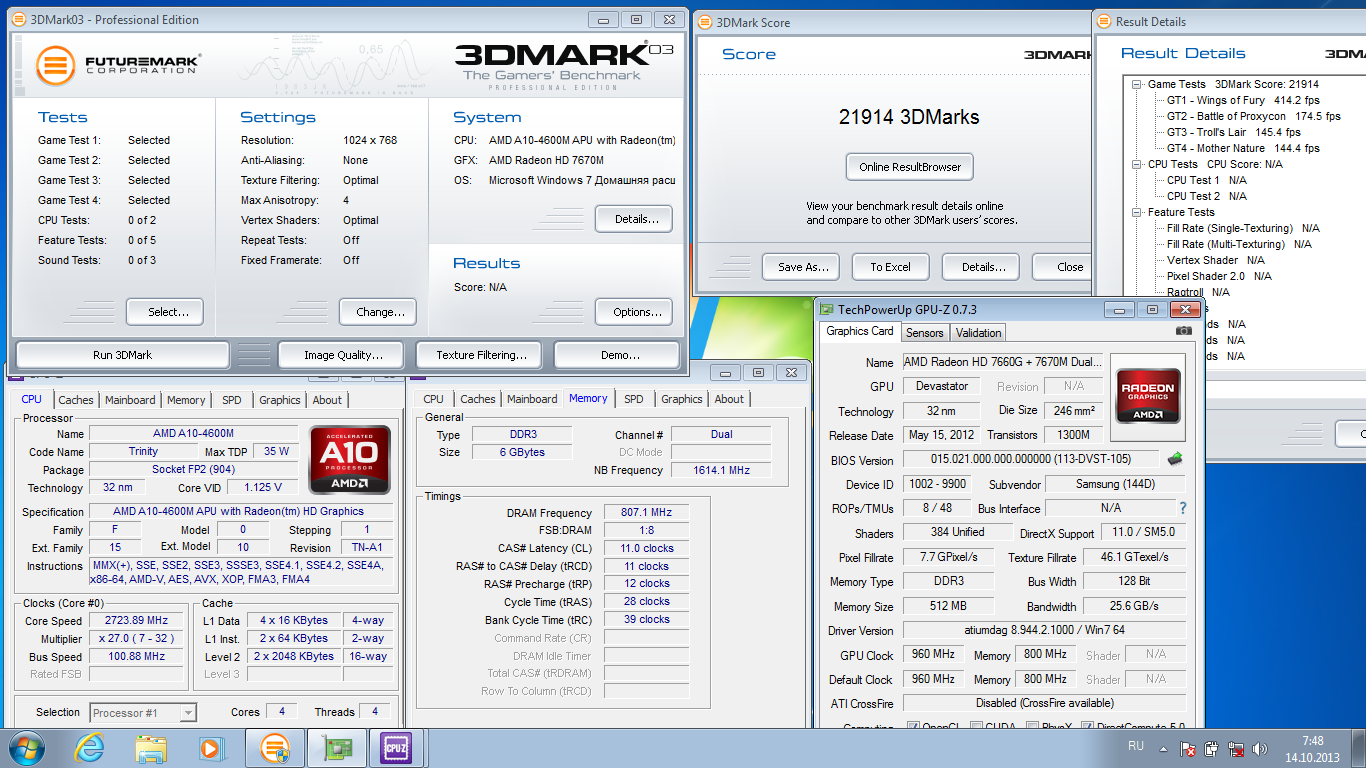The image size is (1366, 768).
Task: Click the network tray icon
Action: click(1237, 747)
